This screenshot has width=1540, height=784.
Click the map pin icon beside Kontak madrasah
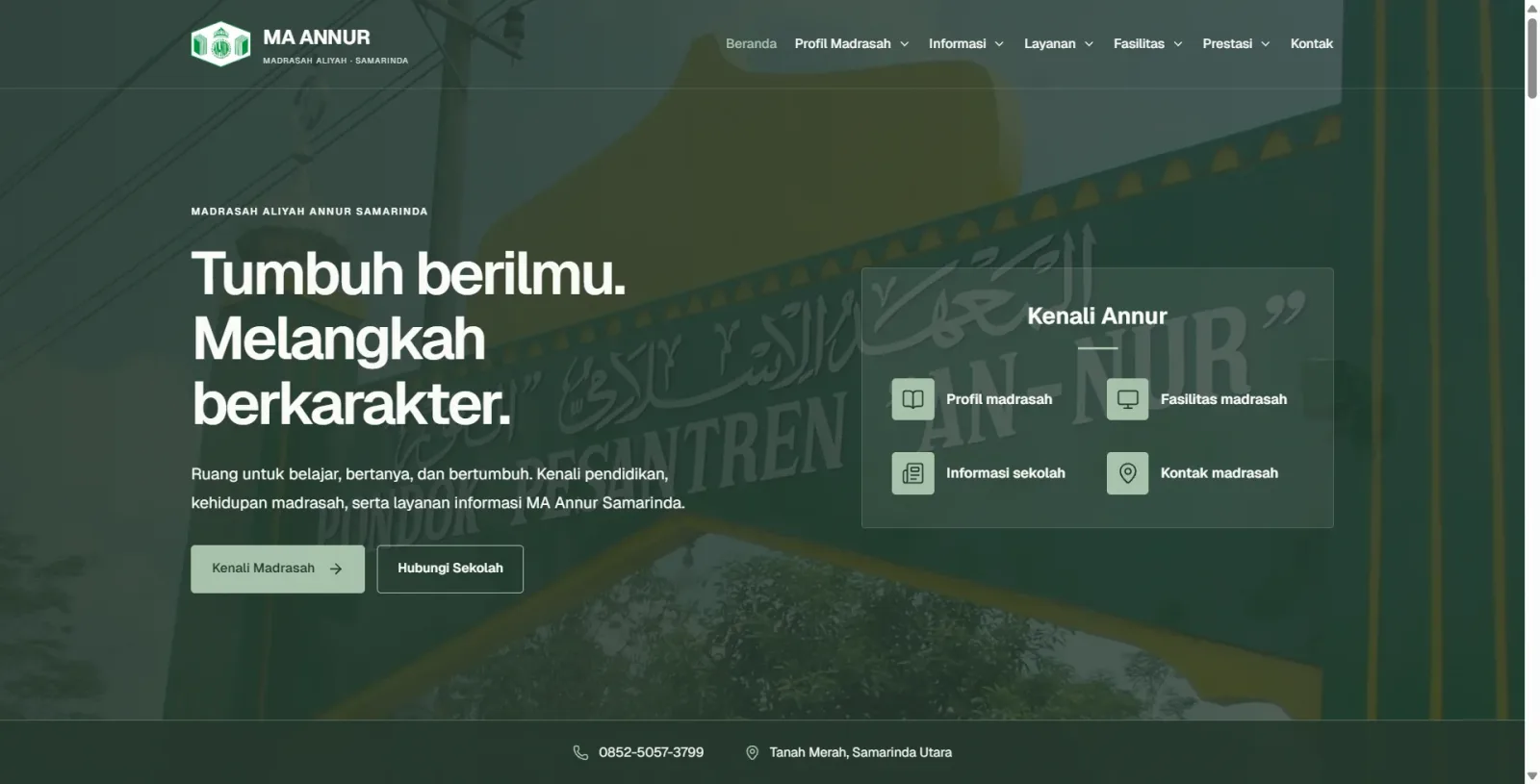[1127, 473]
